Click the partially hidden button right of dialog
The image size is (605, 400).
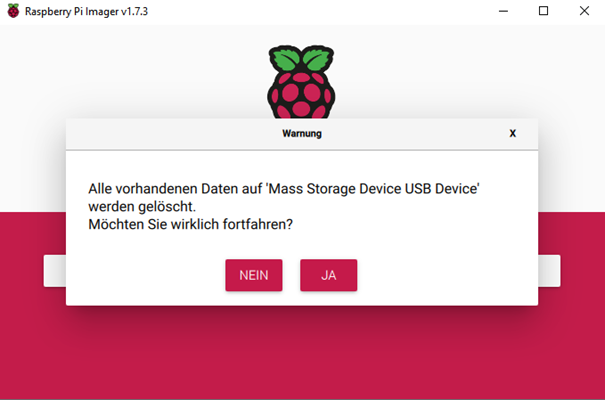pos(549,271)
